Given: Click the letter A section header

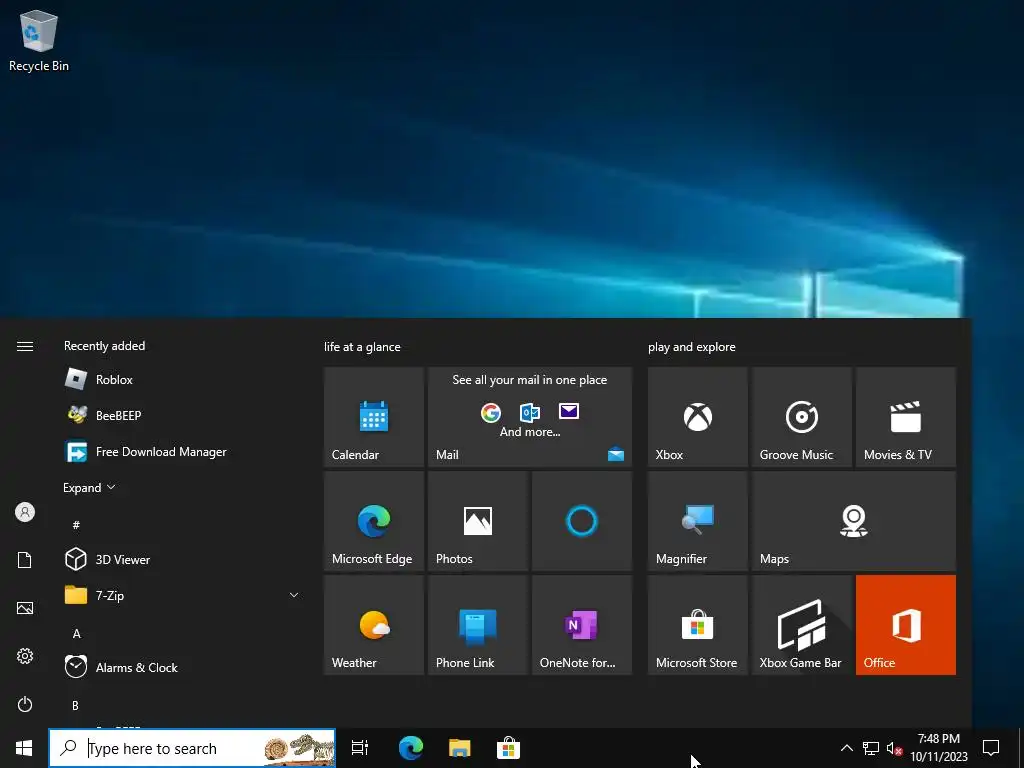Looking at the screenshot, I should coord(76,633).
